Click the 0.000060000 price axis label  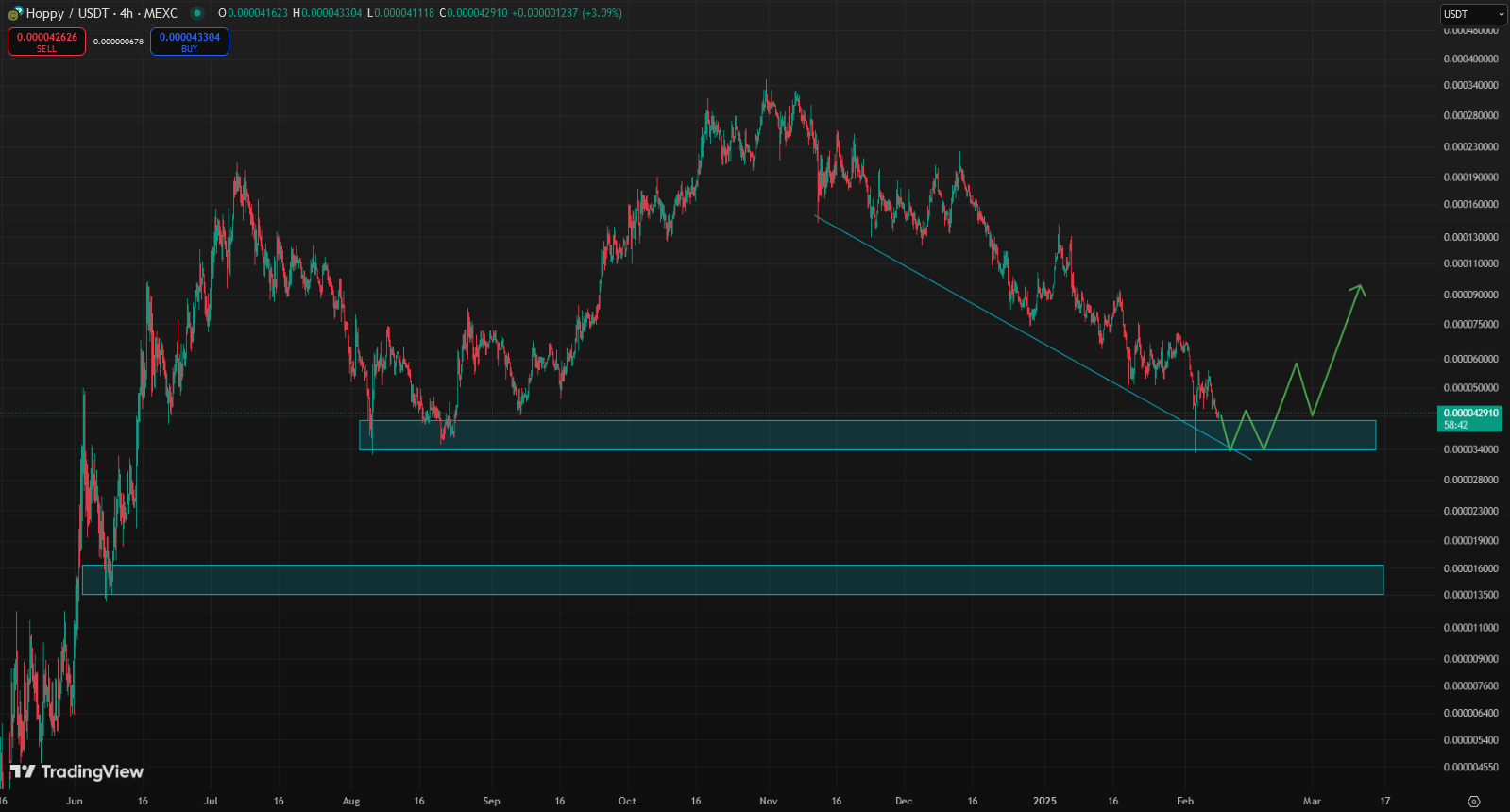1470,359
